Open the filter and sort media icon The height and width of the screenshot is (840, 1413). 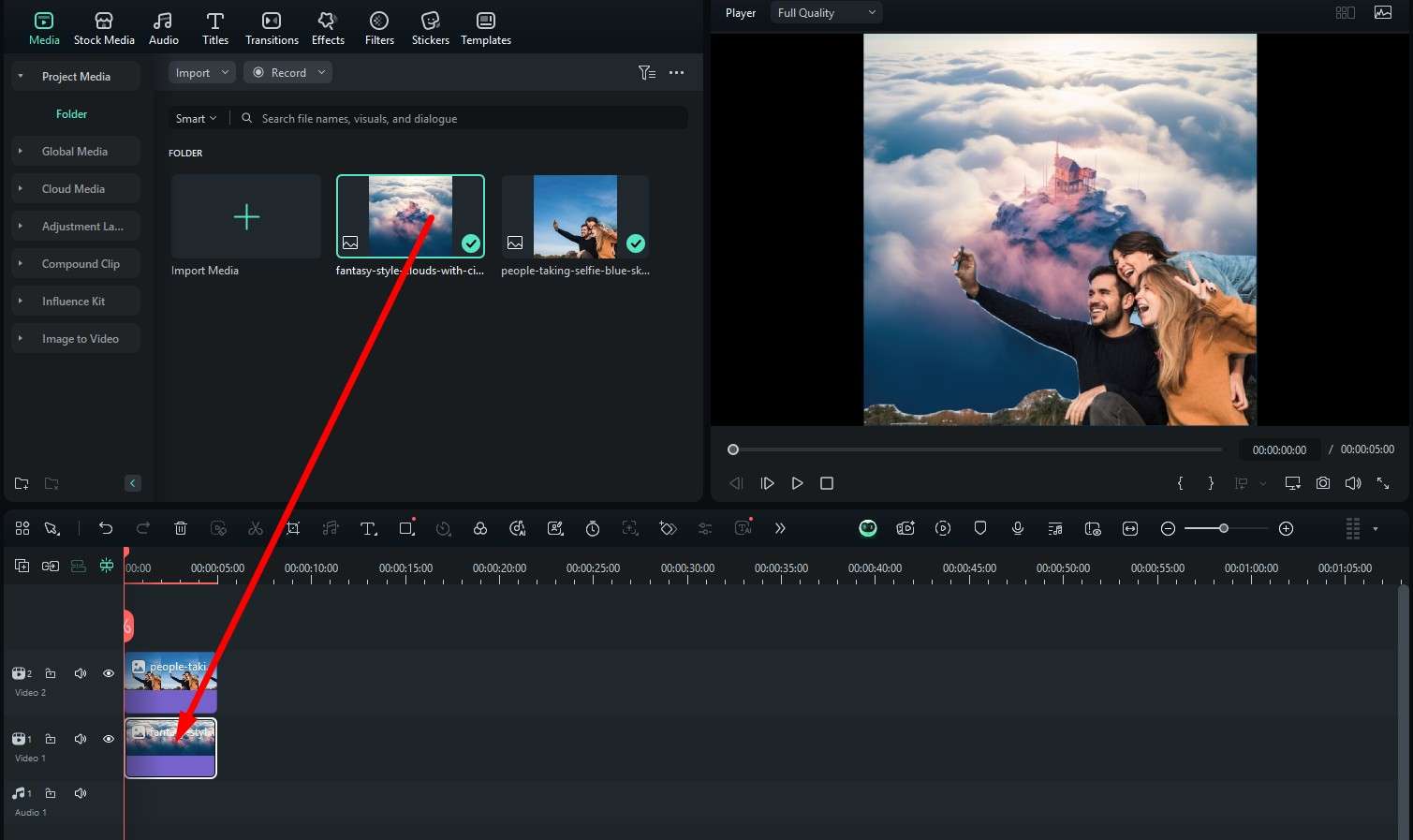(x=646, y=72)
